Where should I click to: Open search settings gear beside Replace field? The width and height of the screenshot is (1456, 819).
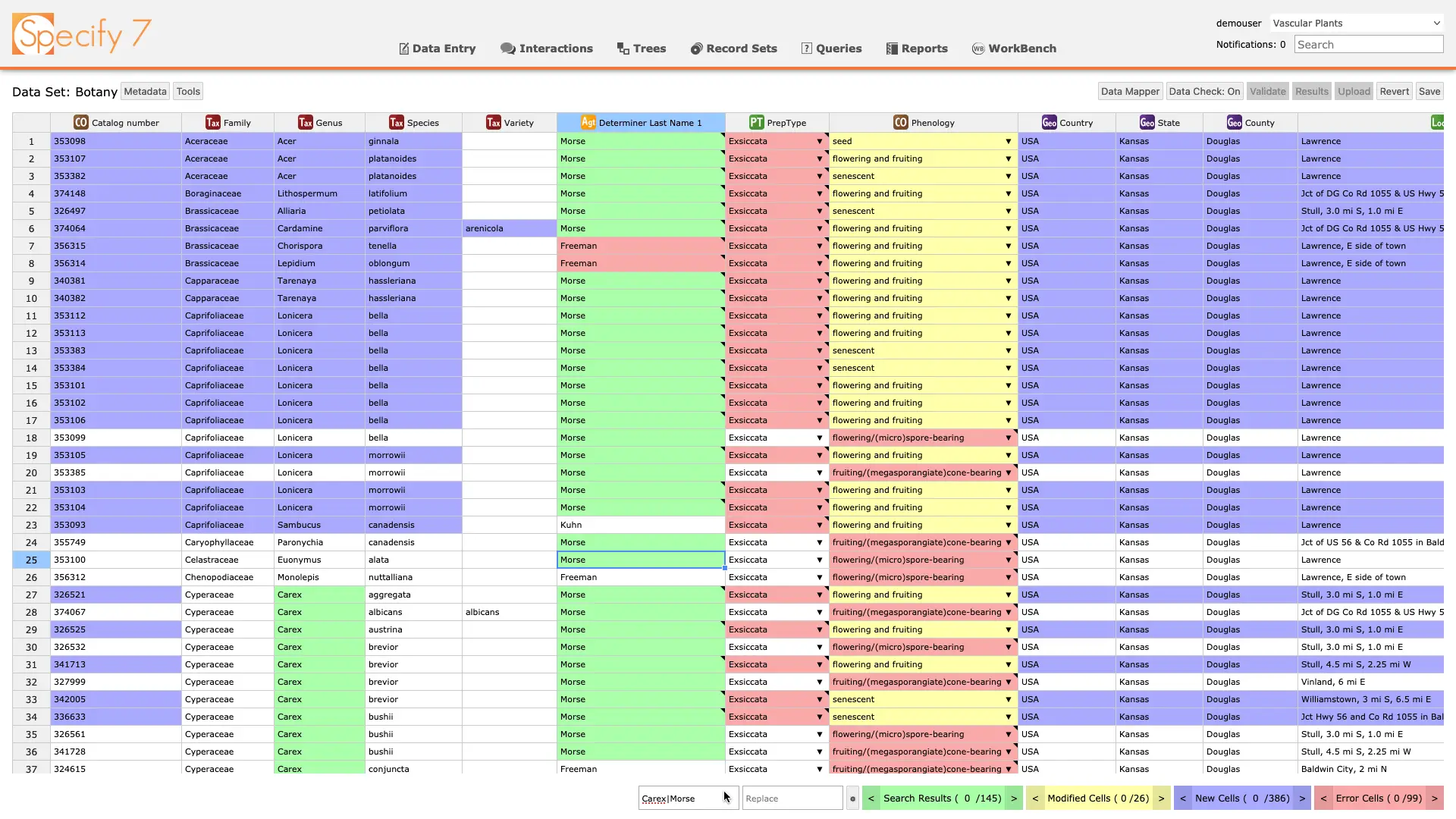tap(852, 799)
